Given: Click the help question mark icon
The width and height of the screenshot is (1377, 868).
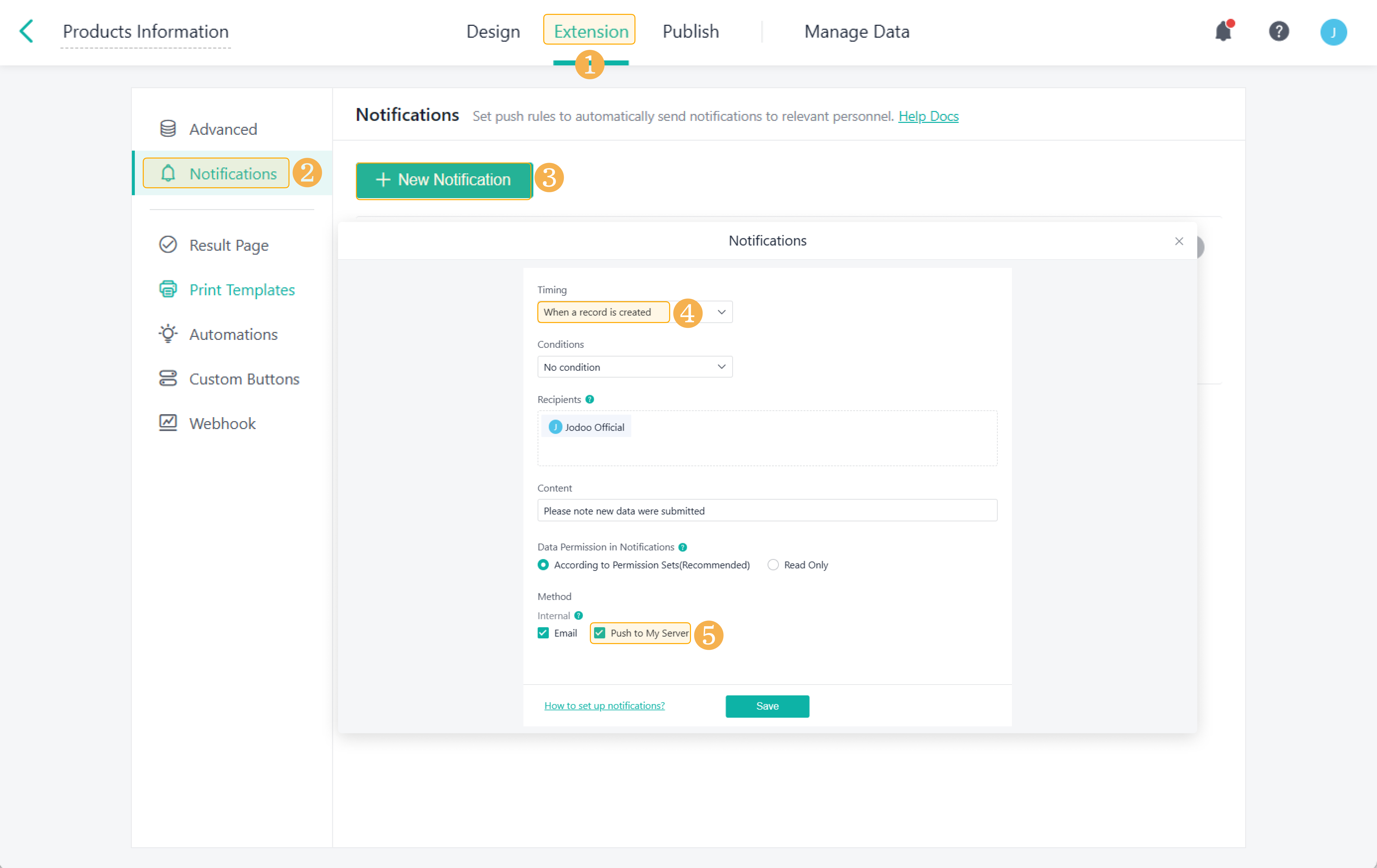Looking at the screenshot, I should [x=1279, y=31].
